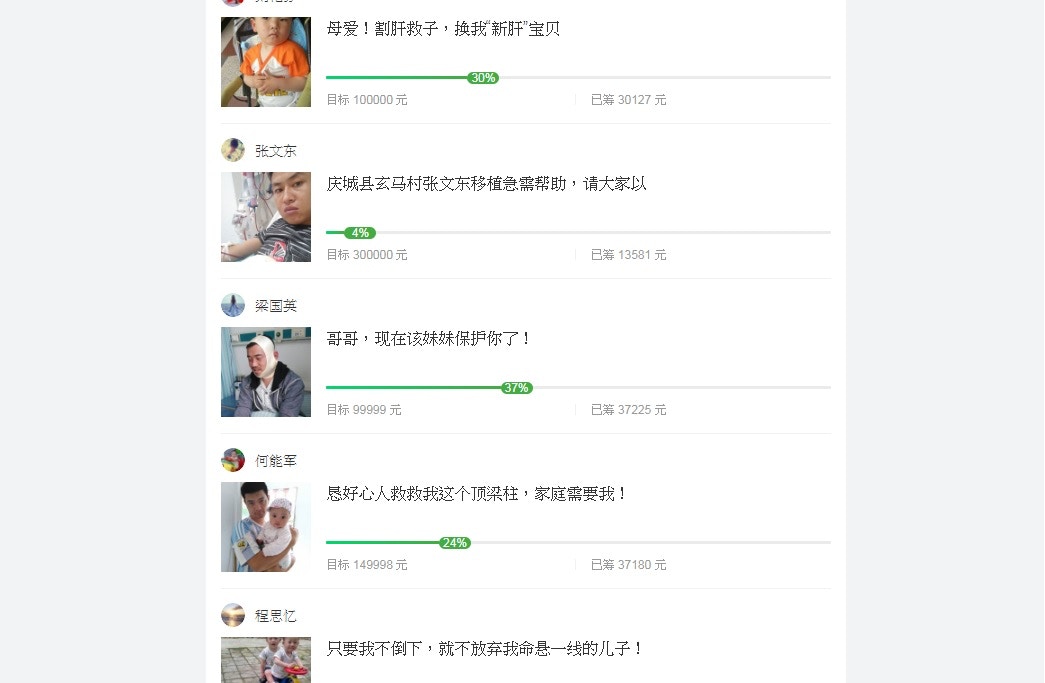Click 梁国英's round avatar icon
This screenshot has width=1045, height=683.
click(x=233, y=305)
